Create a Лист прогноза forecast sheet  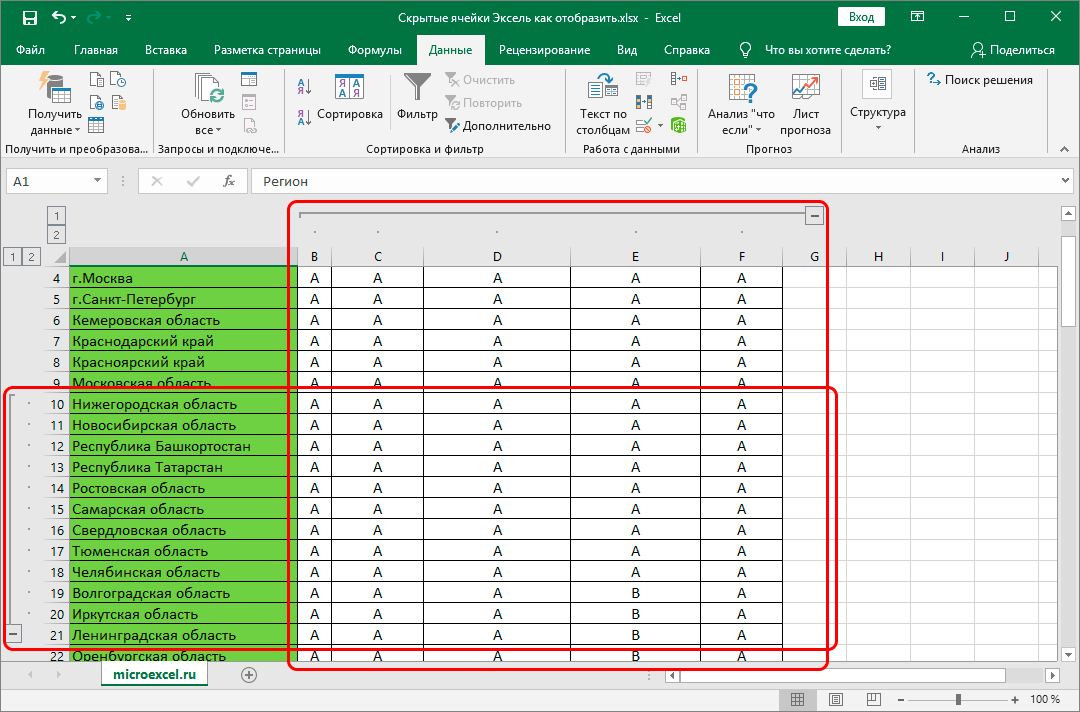805,103
